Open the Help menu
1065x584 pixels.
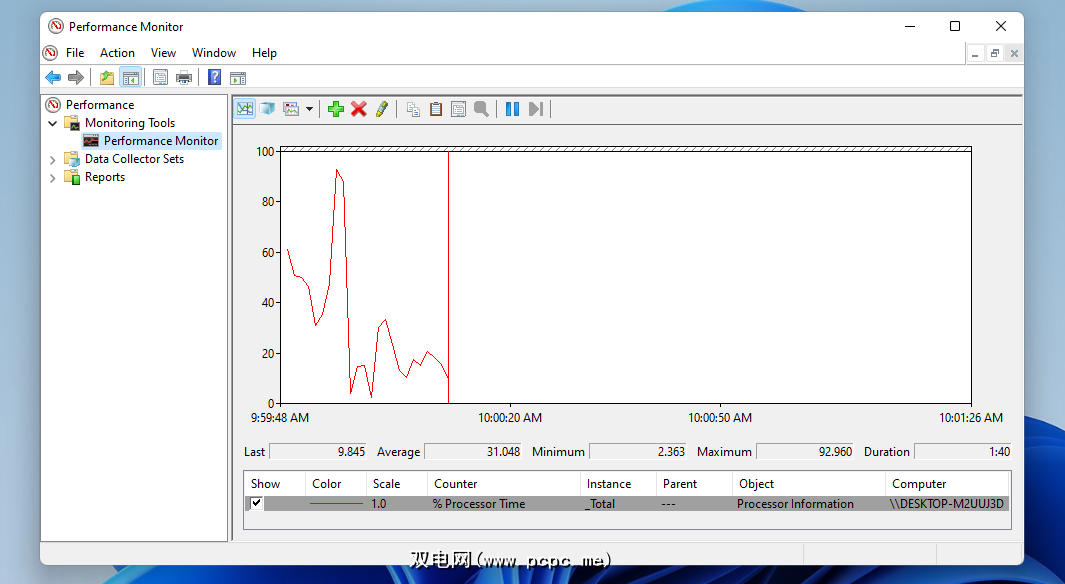(264, 53)
